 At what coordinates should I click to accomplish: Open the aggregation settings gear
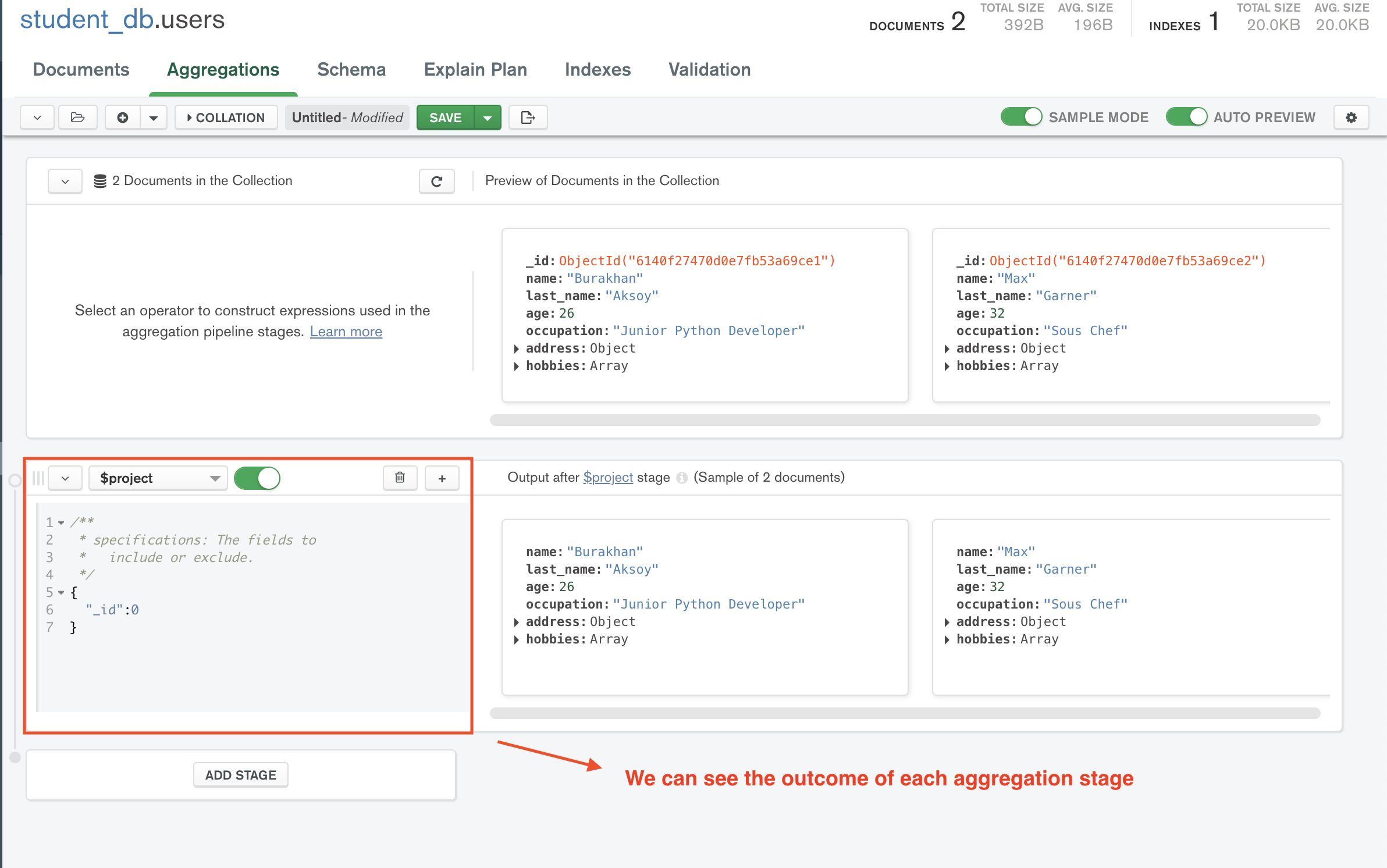pos(1352,117)
